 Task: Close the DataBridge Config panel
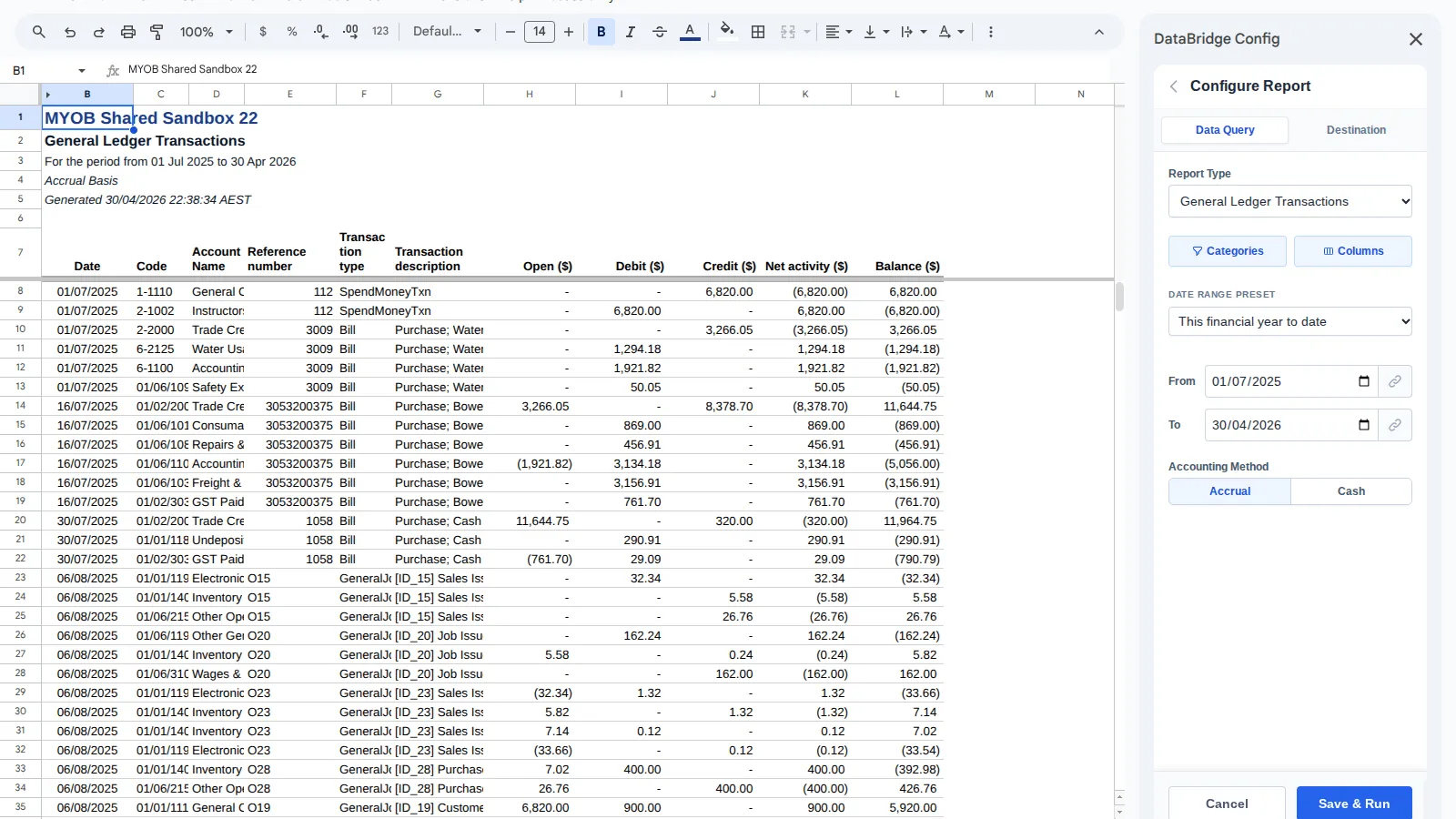1415,39
